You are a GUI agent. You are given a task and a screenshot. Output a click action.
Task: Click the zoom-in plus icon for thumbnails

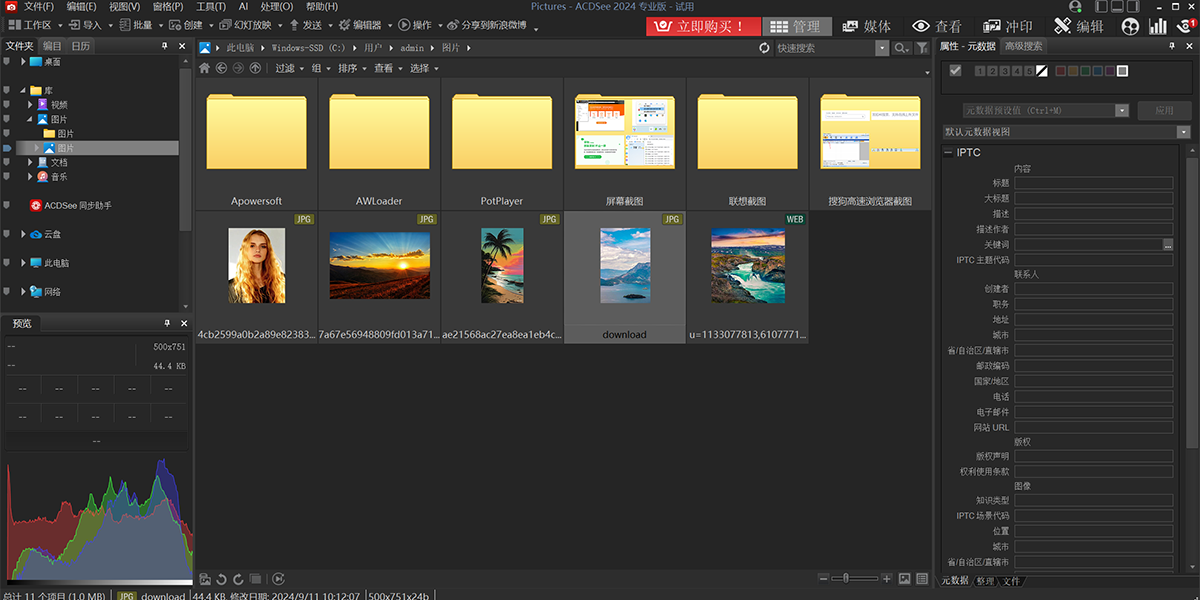(x=887, y=579)
